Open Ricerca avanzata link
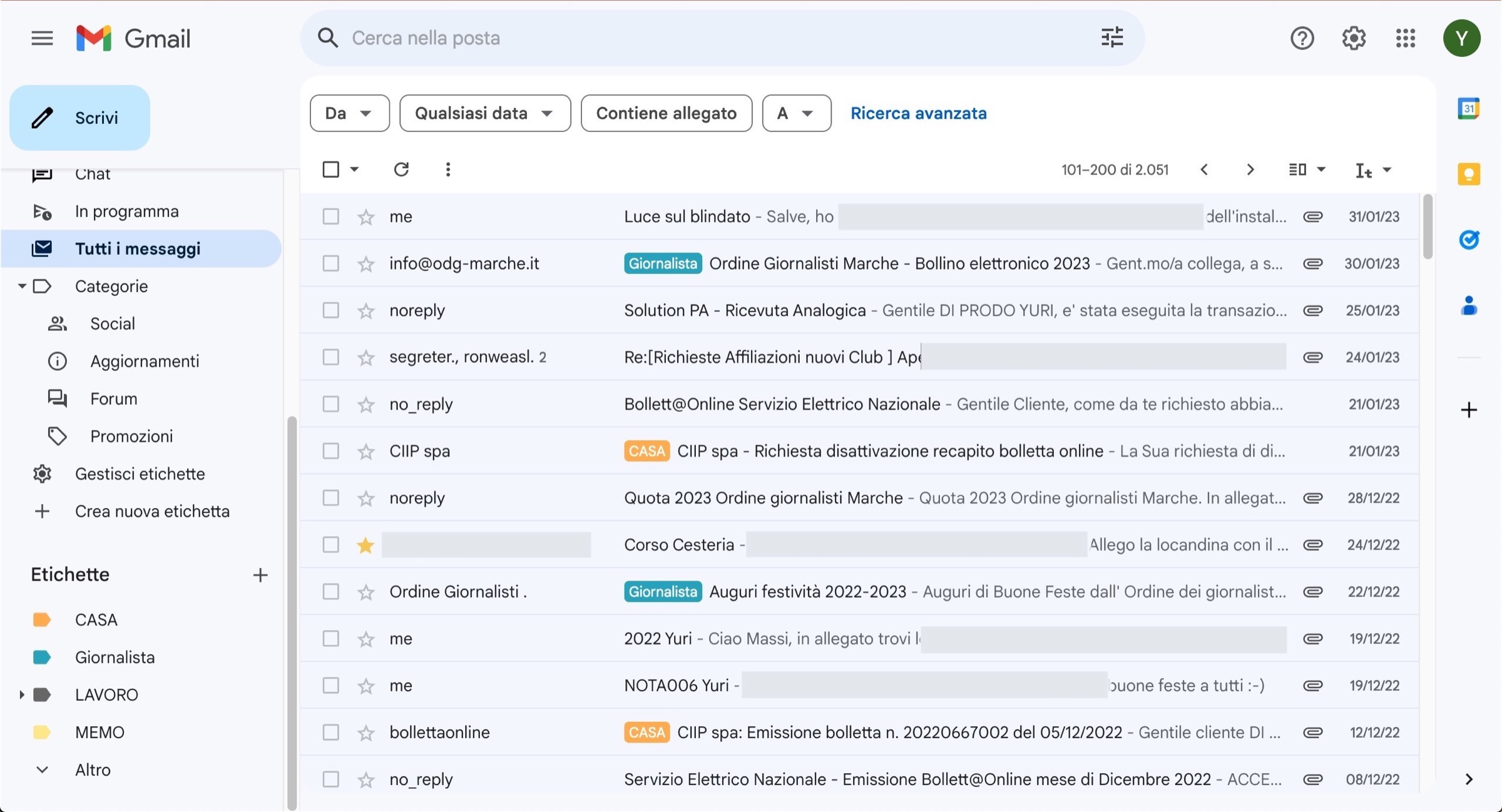The image size is (1502, 812). (x=918, y=113)
